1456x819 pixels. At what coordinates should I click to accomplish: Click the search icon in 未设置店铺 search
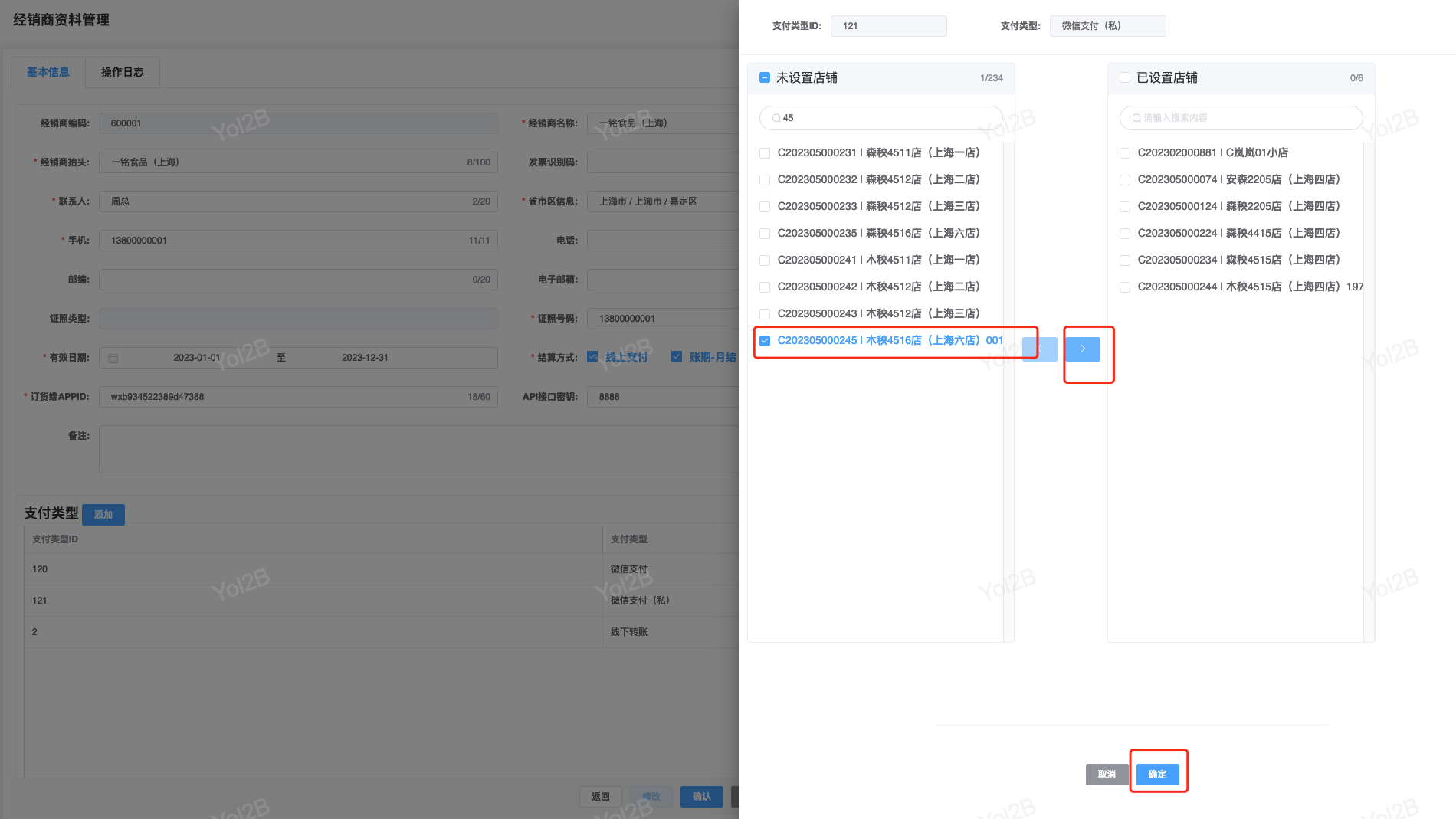click(x=776, y=118)
